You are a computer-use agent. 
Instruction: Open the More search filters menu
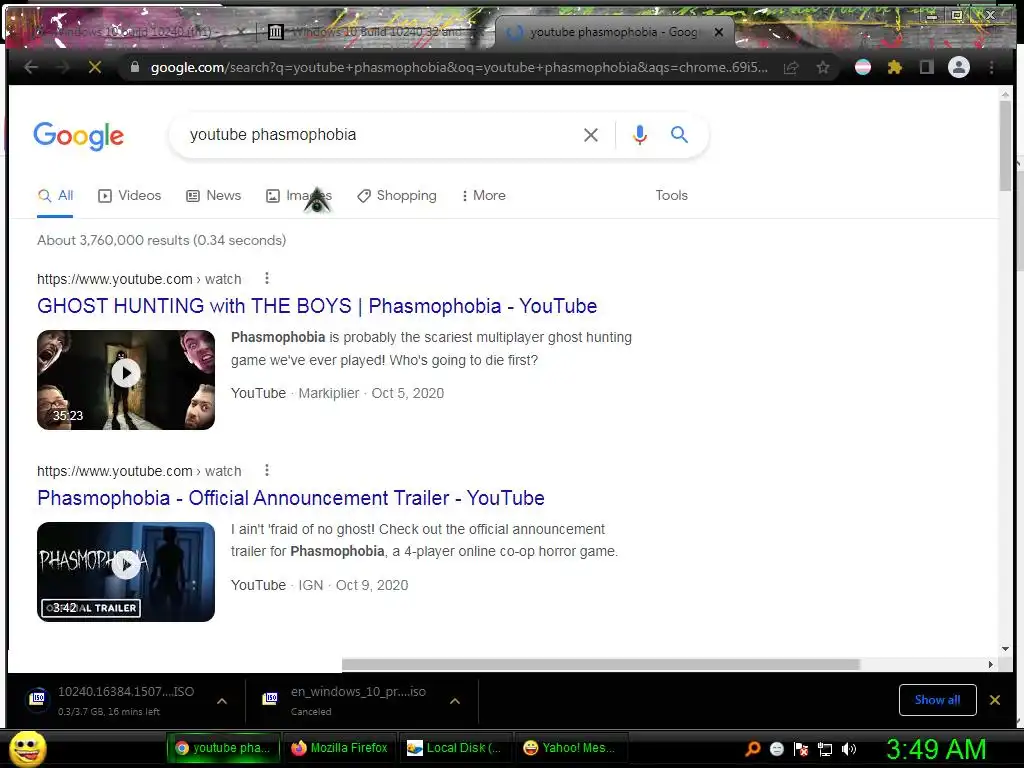point(483,195)
